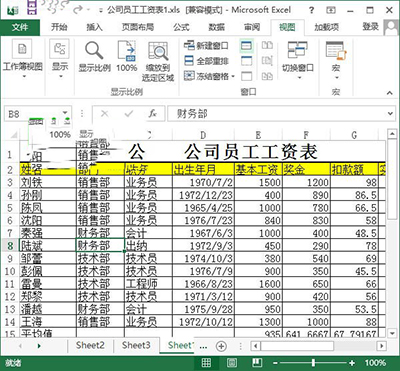
Task: Click the Enter checkmark formula bar icon
Action: coord(128,114)
